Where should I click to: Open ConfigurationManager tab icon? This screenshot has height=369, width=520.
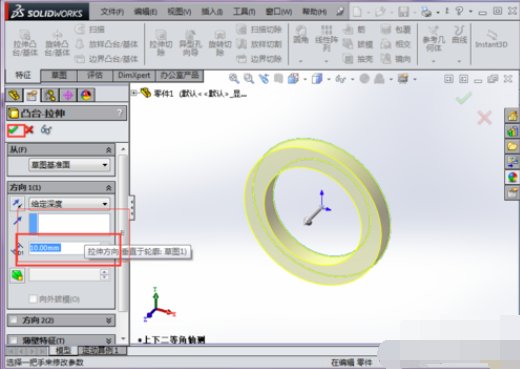pyautogui.click(x=50, y=95)
